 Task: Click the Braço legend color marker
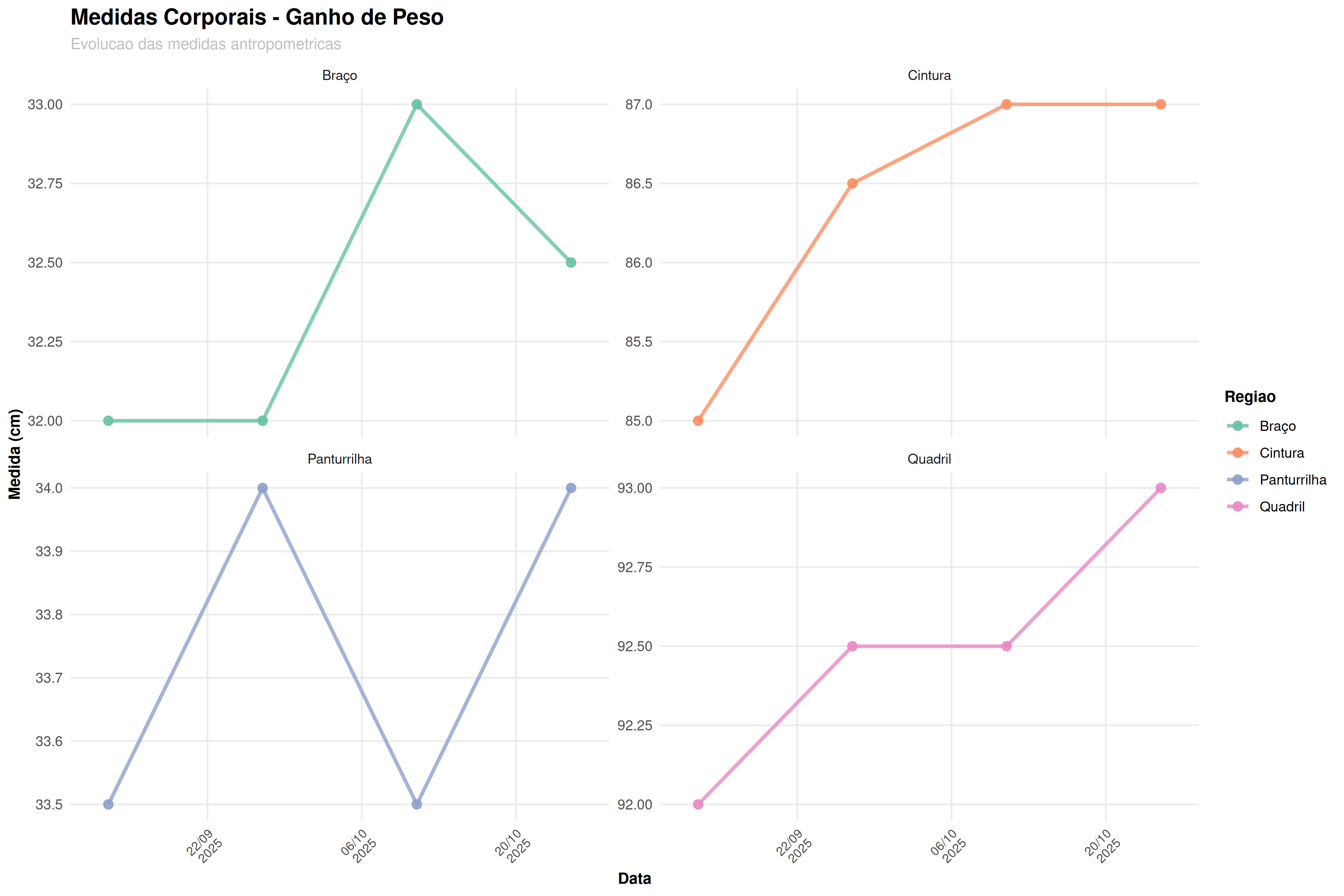[1237, 426]
